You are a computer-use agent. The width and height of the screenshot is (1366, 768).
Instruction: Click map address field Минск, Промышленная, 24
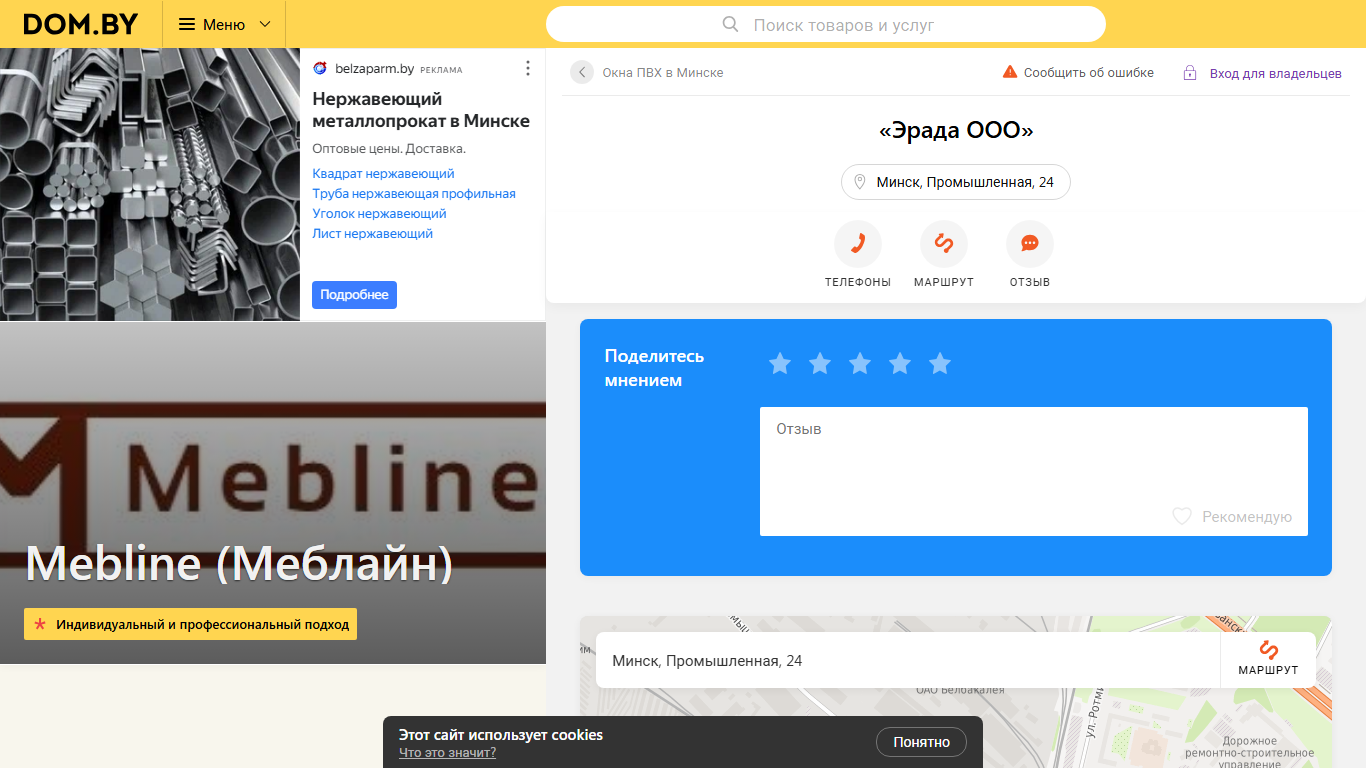pyautogui.click(x=908, y=660)
